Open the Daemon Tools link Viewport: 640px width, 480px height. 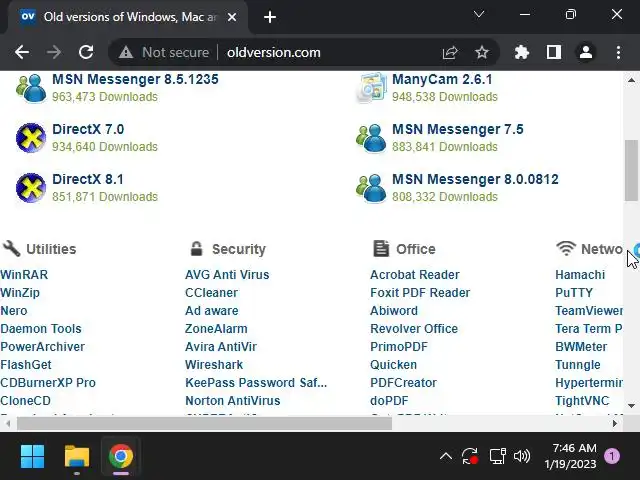(41, 329)
